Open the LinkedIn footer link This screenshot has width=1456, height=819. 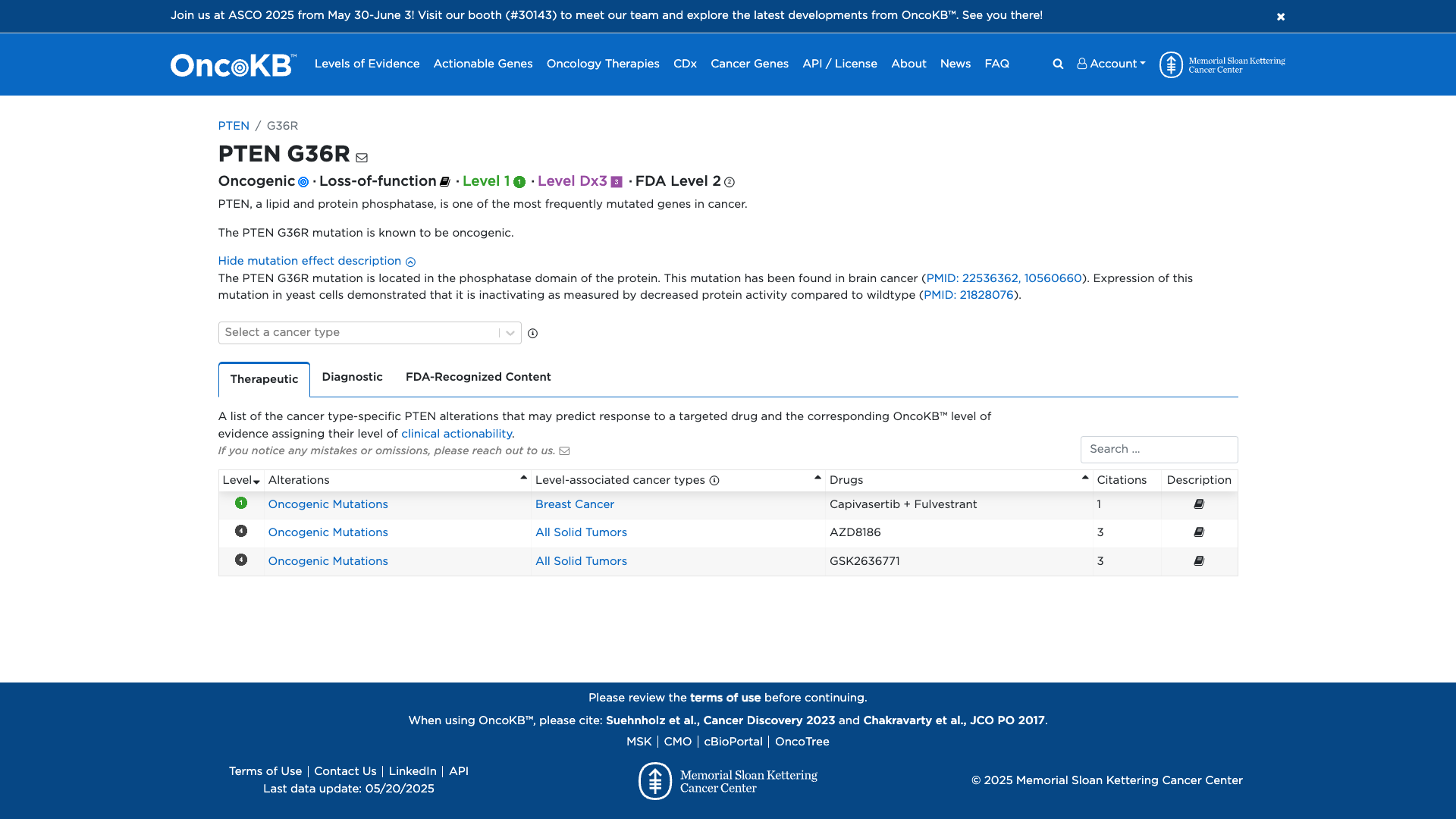(413, 771)
